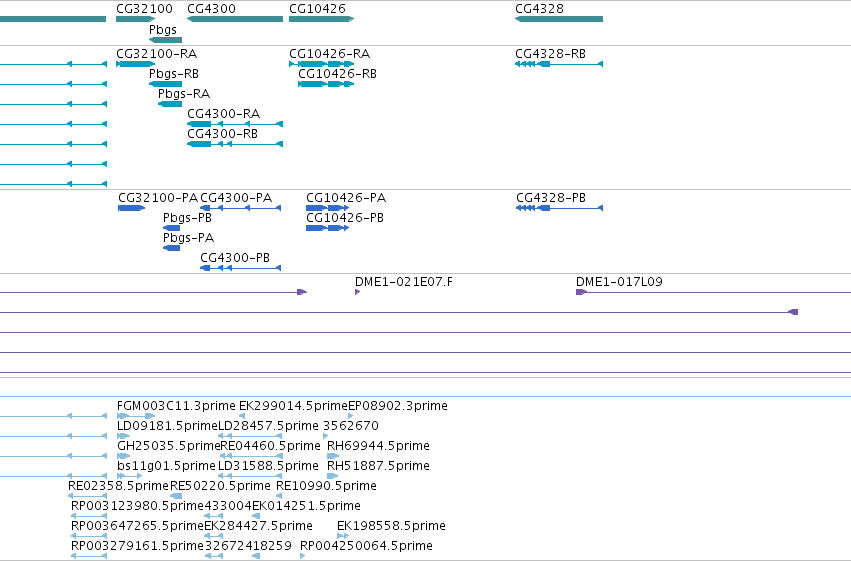851x561 pixels.
Task: Click the CG32100-RA transcript label
Action: coord(157,54)
